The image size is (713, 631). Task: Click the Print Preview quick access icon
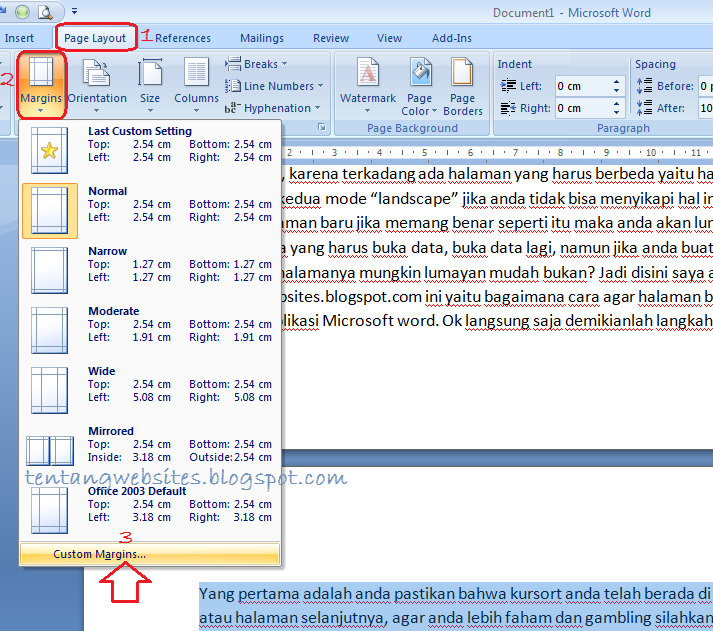[x=45, y=11]
